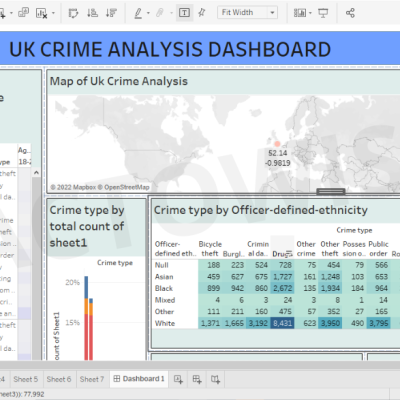Screen dimensions: 400x400
Task: Open the Clear sheet dropdown arrow
Action: click(53, 13)
